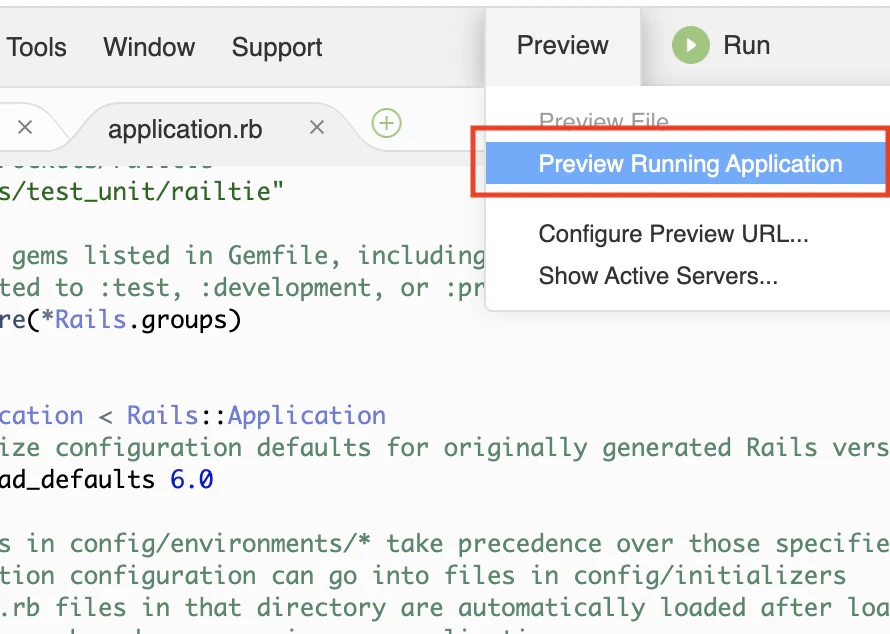The image size is (890, 634).
Task: Click the comment mentioning config/environments/*
Action: (x=445, y=544)
